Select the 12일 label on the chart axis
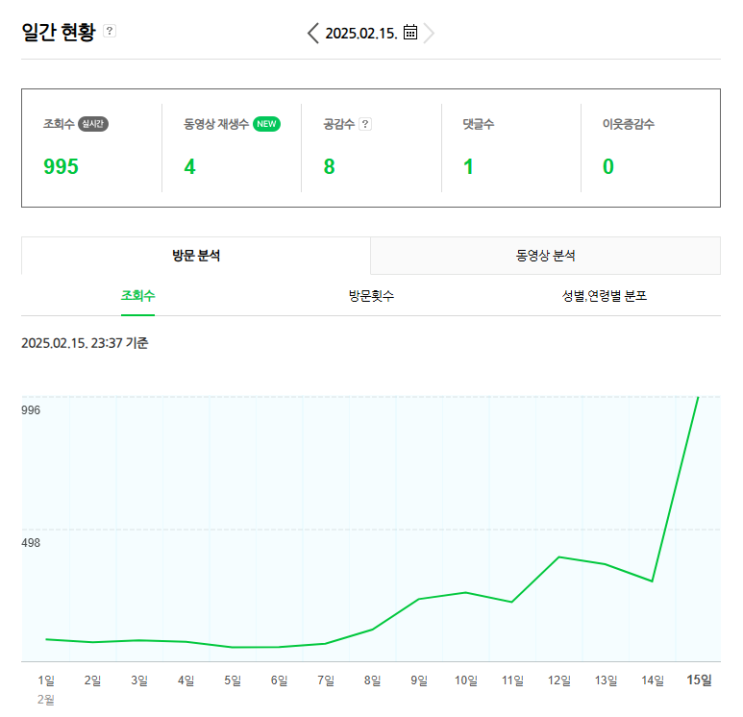743x717 pixels. pos(559,681)
